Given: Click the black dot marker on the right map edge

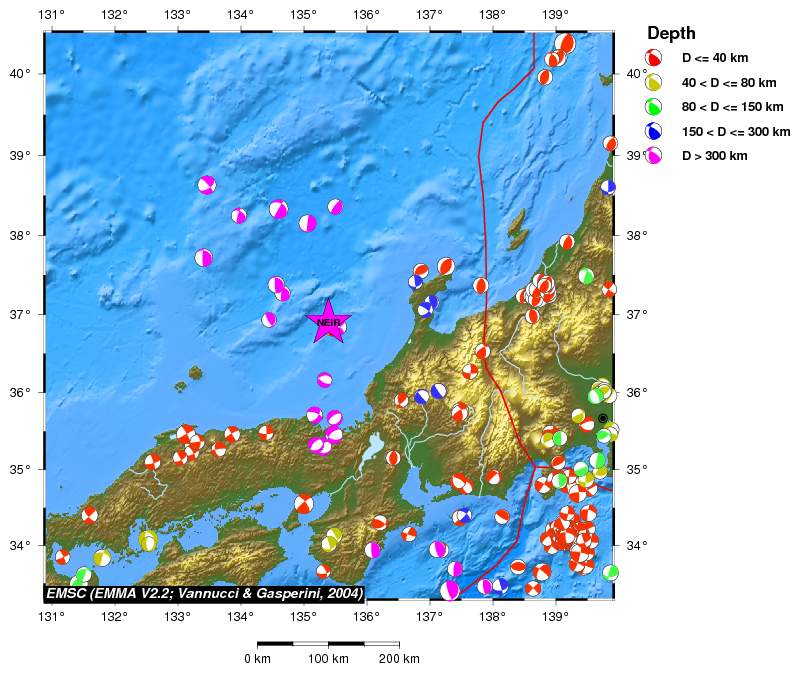Looking at the screenshot, I should pyautogui.click(x=603, y=418).
